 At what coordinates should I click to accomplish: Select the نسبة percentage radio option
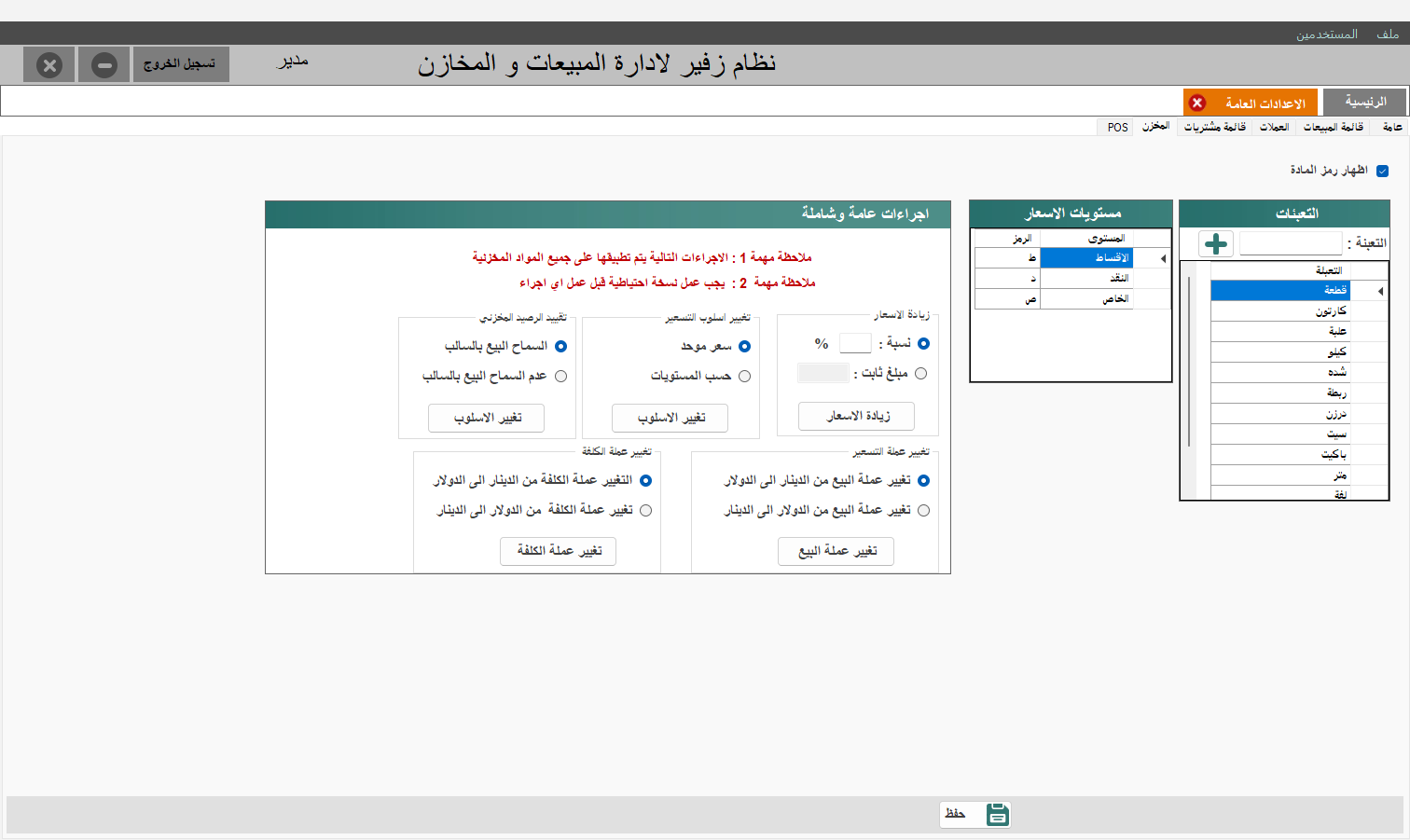(923, 343)
